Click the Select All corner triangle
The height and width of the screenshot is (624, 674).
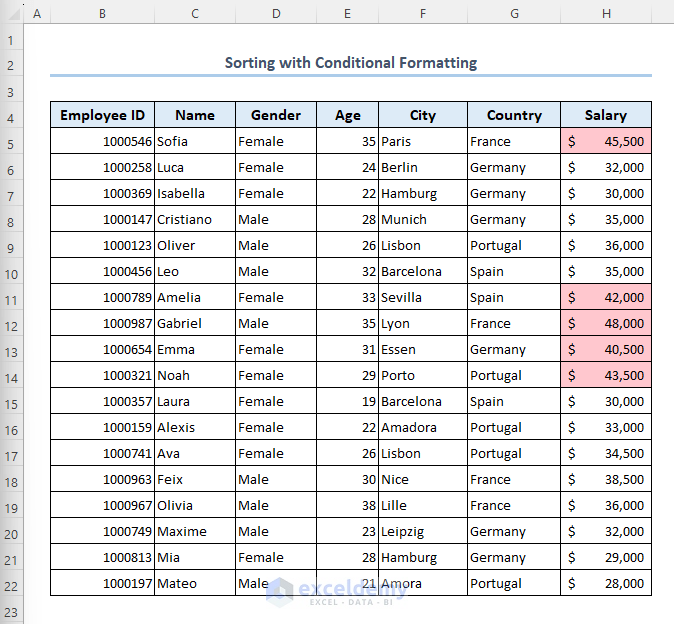[x=12, y=14]
